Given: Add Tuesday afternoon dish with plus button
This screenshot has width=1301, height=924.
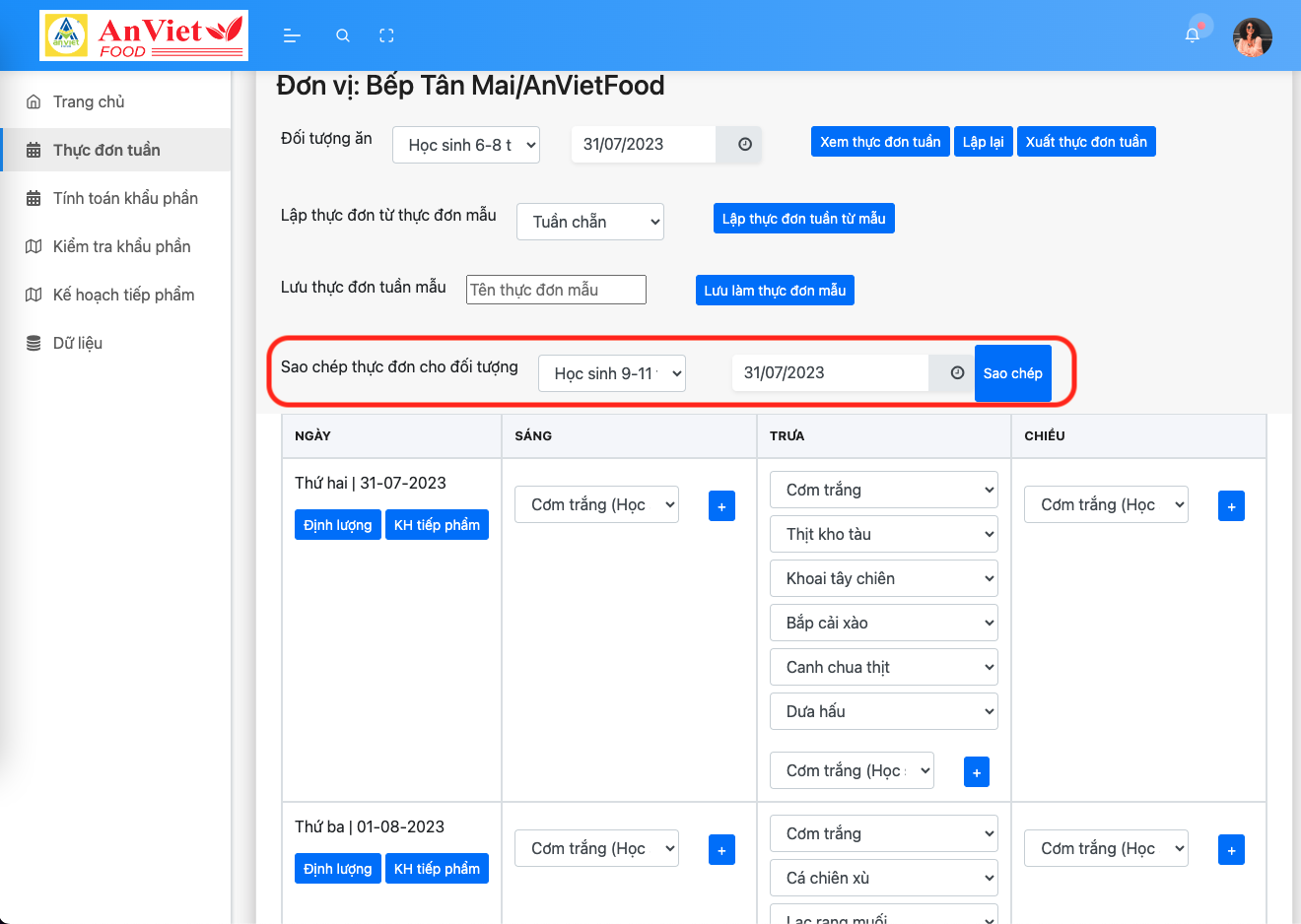Looking at the screenshot, I should coord(1231,850).
